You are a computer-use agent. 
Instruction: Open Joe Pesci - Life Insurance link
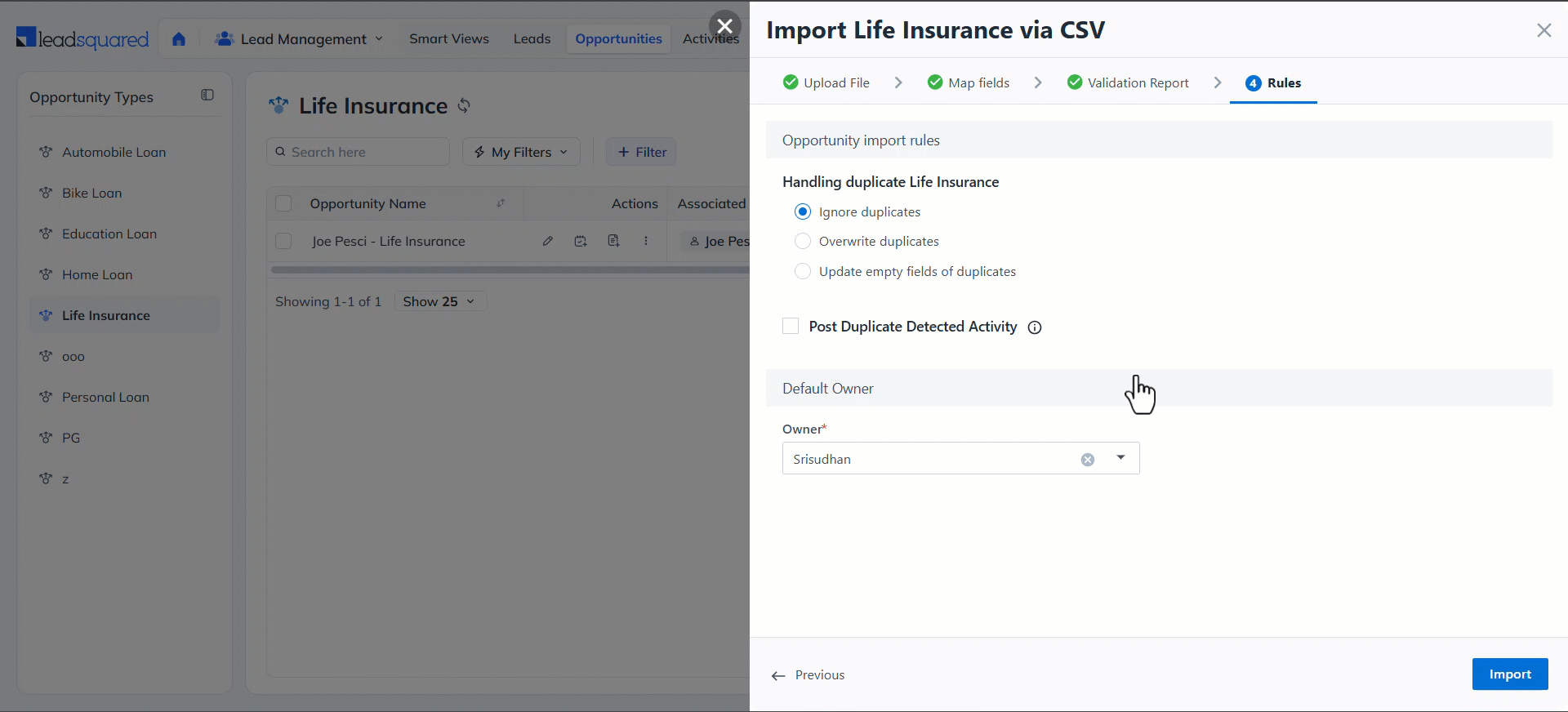pos(388,241)
